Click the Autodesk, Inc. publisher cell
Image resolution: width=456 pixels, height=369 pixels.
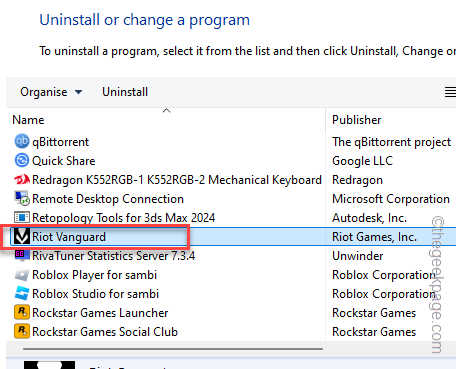point(369,218)
